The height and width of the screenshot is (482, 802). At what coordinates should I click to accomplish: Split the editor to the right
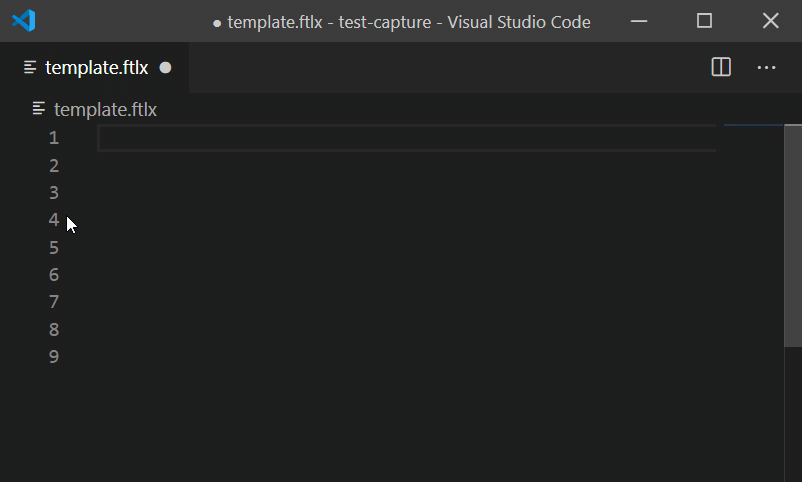click(x=721, y=67)
